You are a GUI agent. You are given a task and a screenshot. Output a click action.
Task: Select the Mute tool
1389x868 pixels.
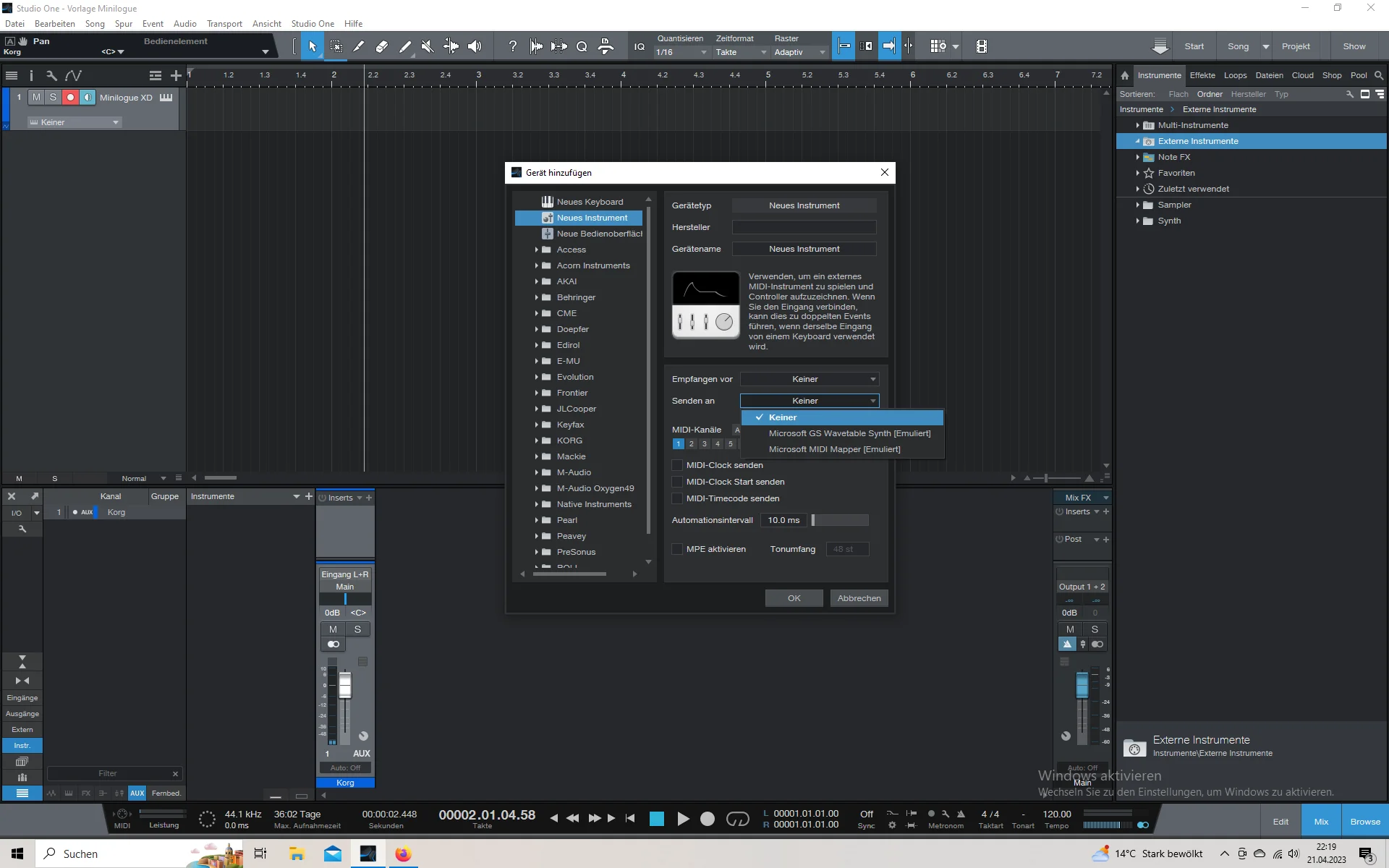[x=428, y=46]
